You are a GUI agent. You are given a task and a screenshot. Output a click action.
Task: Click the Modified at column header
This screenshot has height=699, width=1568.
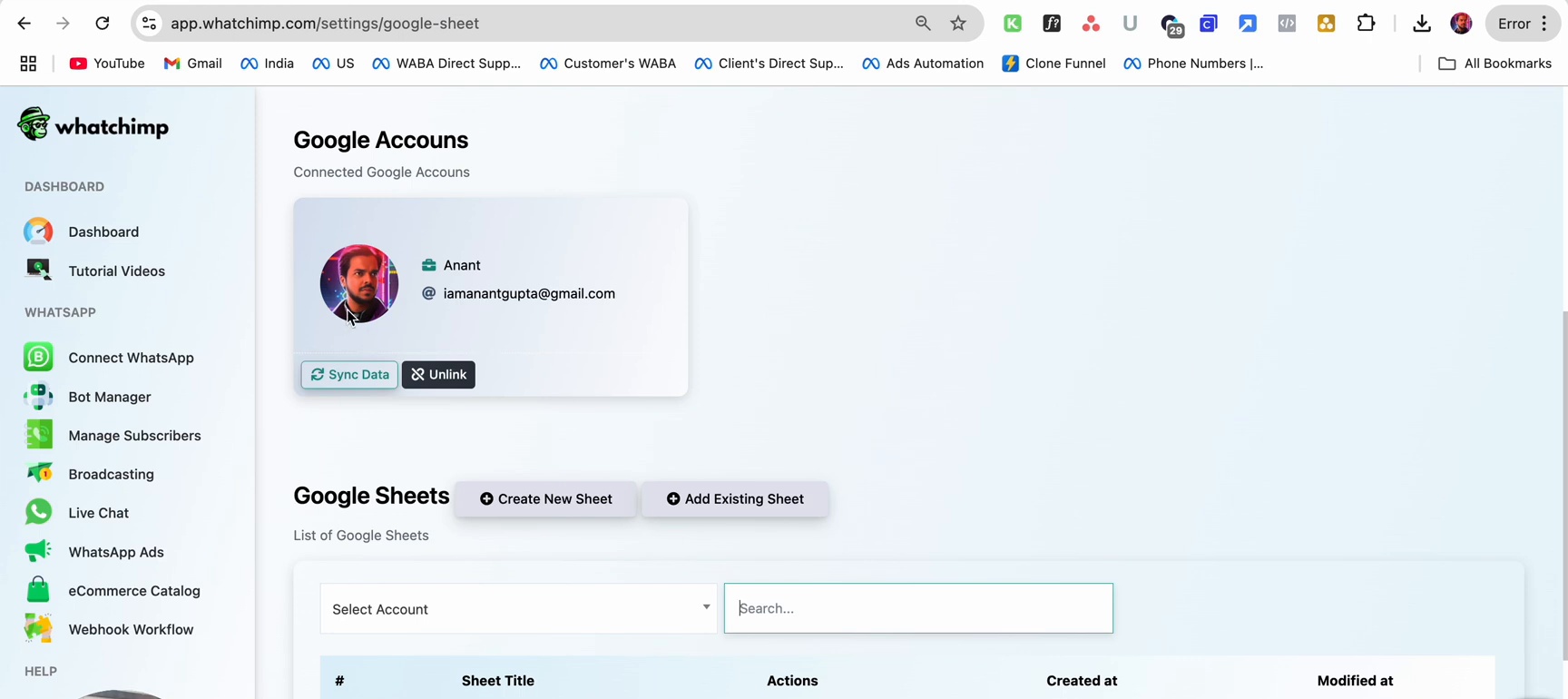coord(1355,681)
